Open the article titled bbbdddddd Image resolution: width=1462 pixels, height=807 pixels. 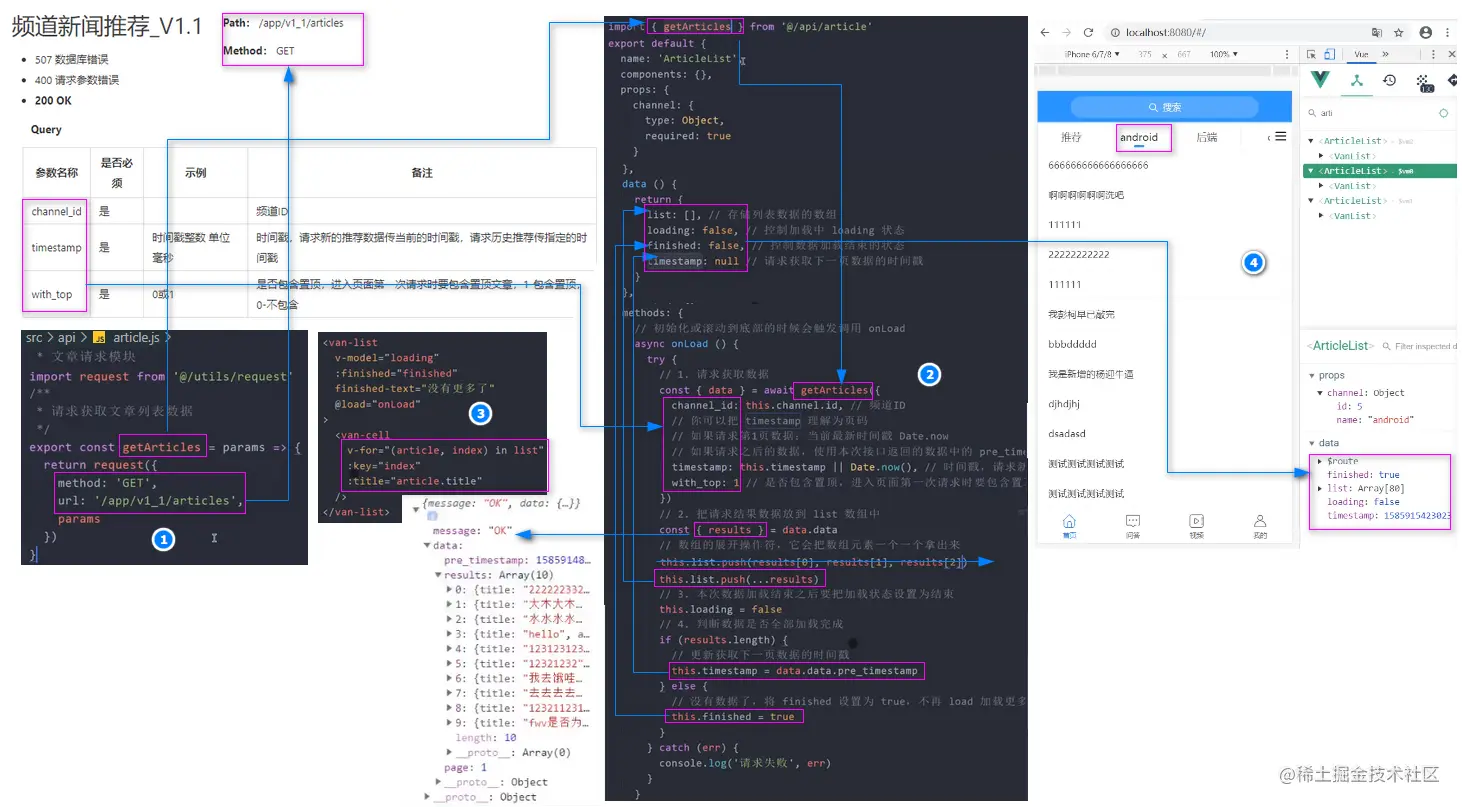coord(1072,344)
